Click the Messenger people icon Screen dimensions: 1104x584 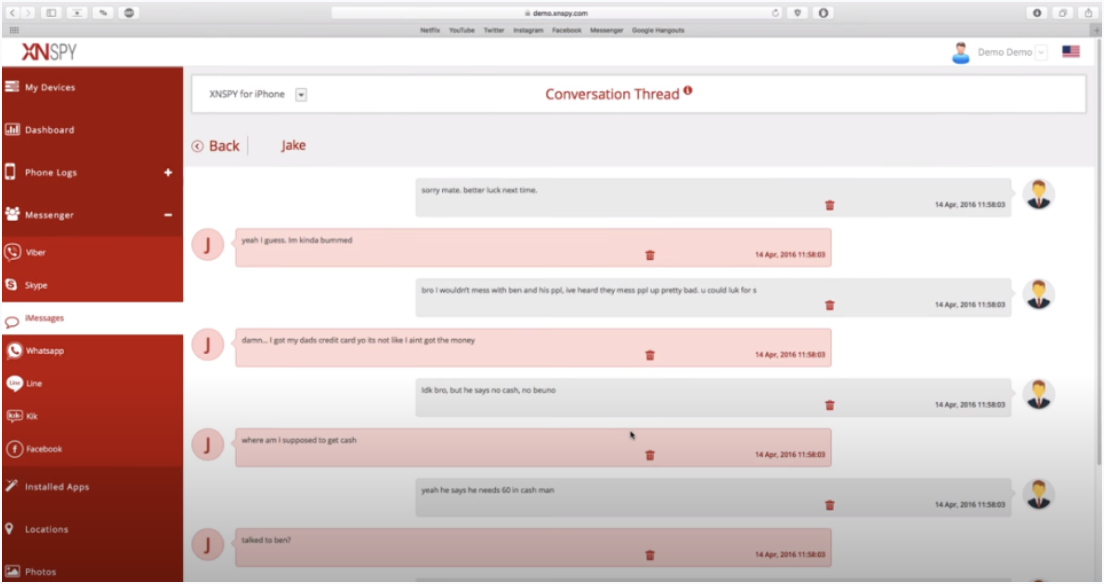point(12,213)
